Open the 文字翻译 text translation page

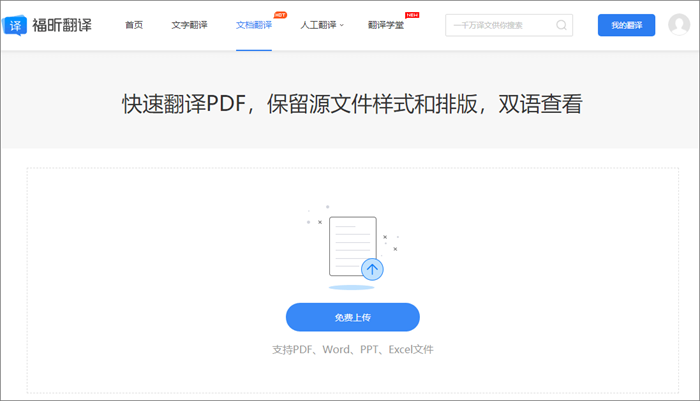[x=189, y=25]
